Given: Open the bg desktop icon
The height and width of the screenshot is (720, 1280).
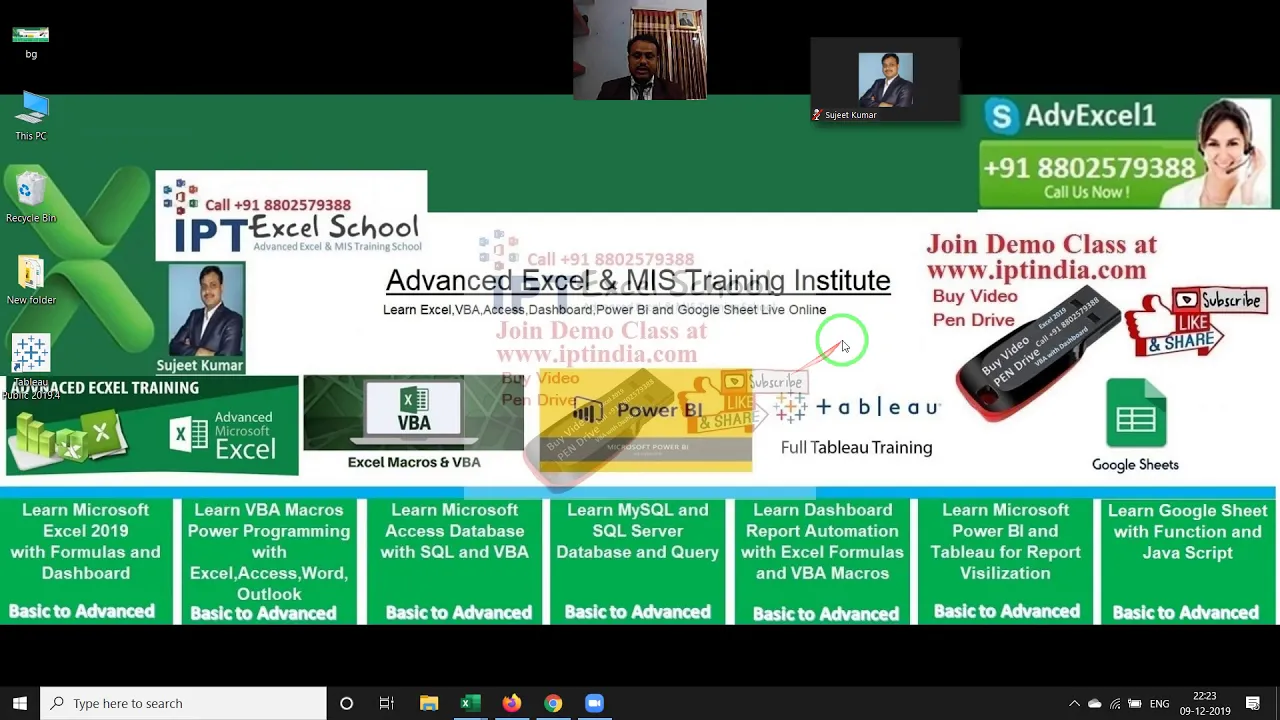Looking at the screenshot, I should [x=31, y=41].
